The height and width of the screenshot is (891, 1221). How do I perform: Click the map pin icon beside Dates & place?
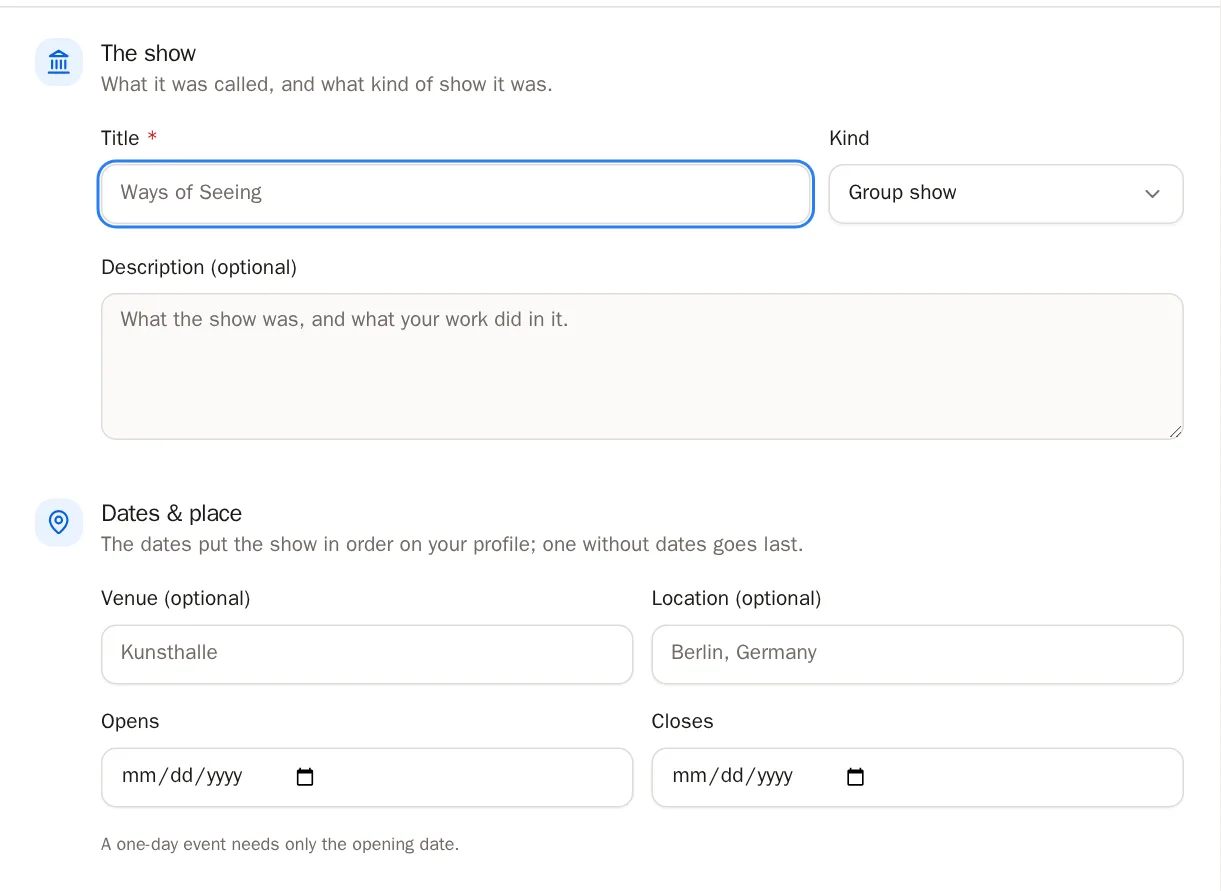[x=59, y=522]
